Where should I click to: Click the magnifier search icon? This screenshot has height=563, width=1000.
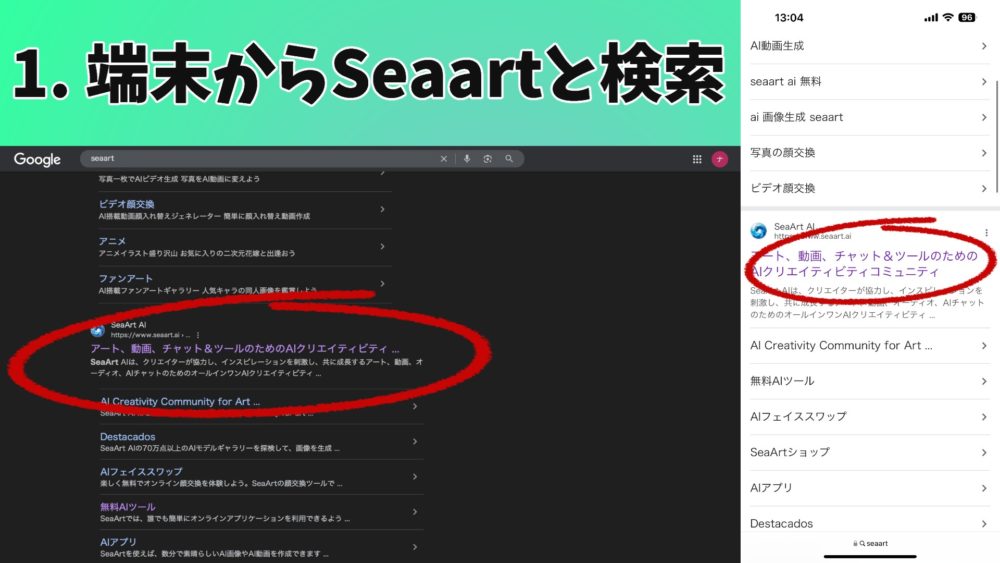point(509,159)
